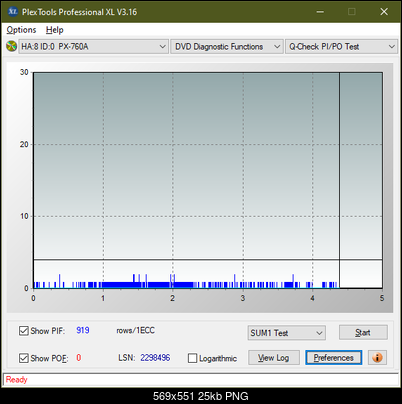Click the PIF value 919

(x=83, y=330)
